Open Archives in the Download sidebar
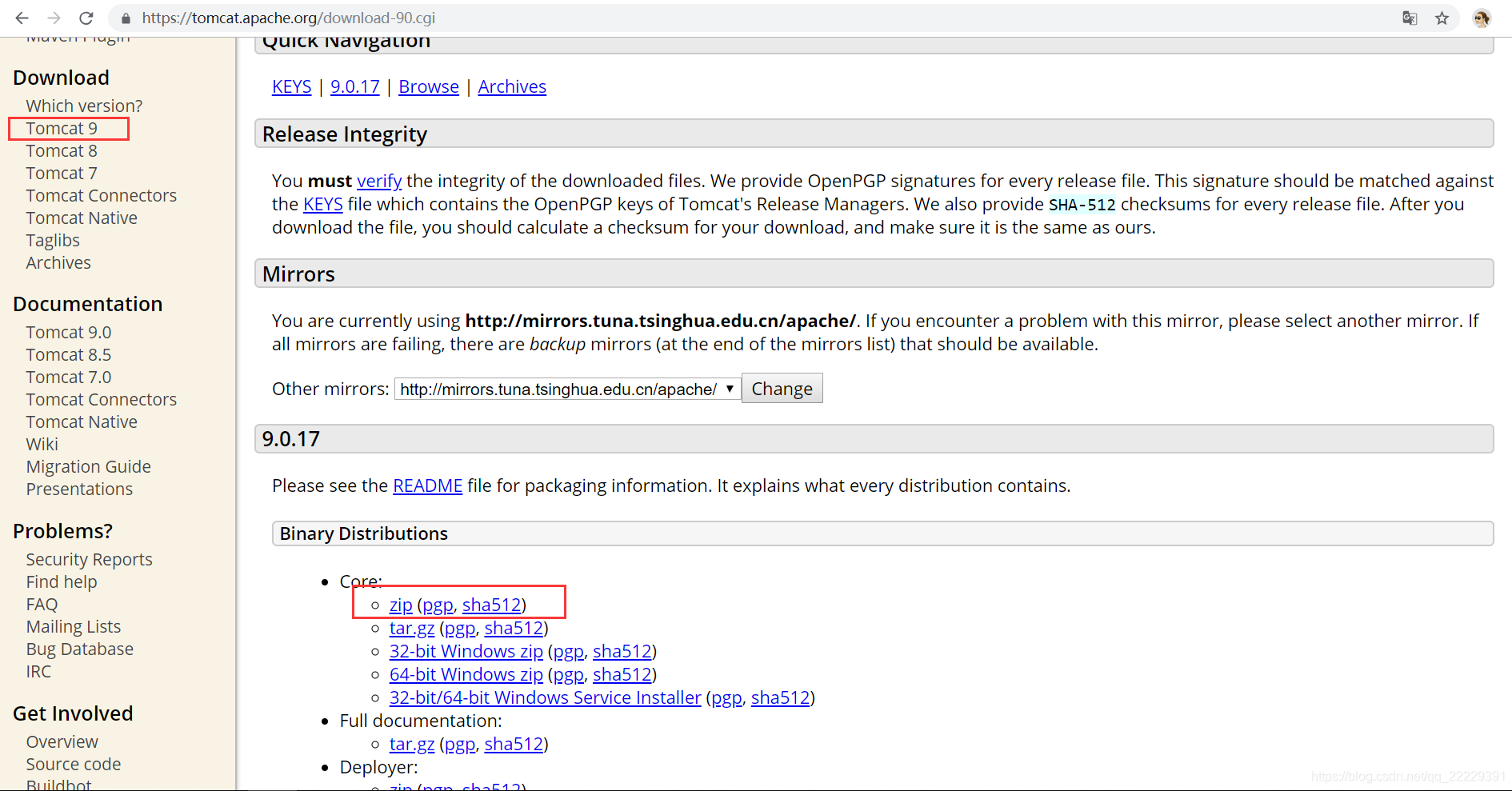1512x791 pixels. [58, 262]
